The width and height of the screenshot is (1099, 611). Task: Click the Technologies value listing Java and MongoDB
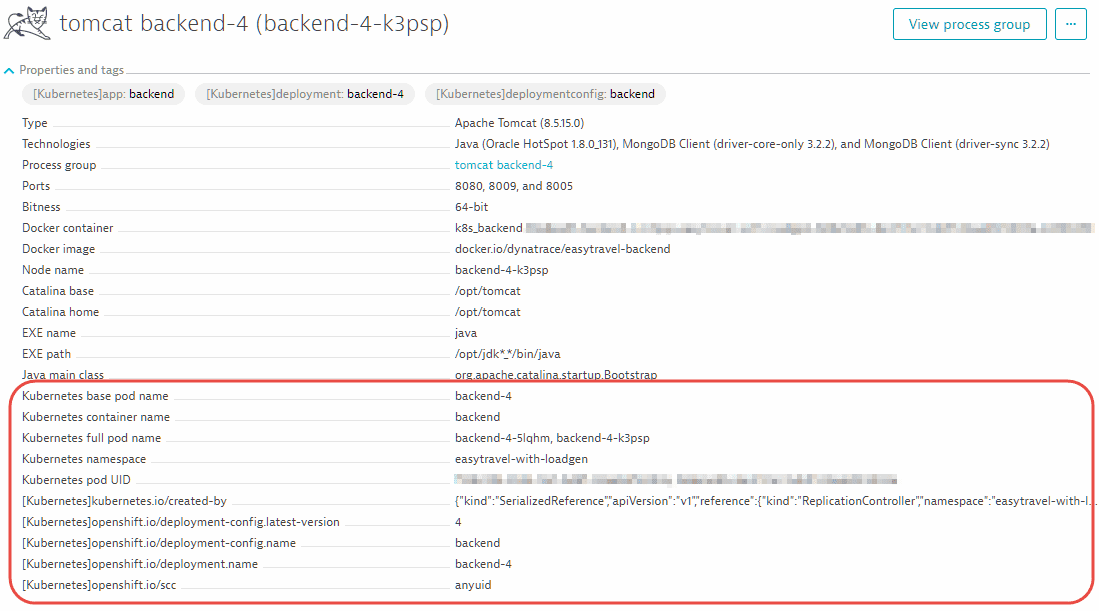752,144
